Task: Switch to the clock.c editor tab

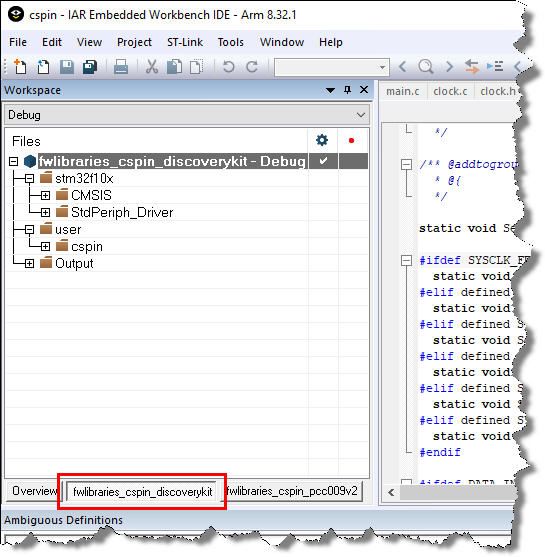Action: click(450, 91)
